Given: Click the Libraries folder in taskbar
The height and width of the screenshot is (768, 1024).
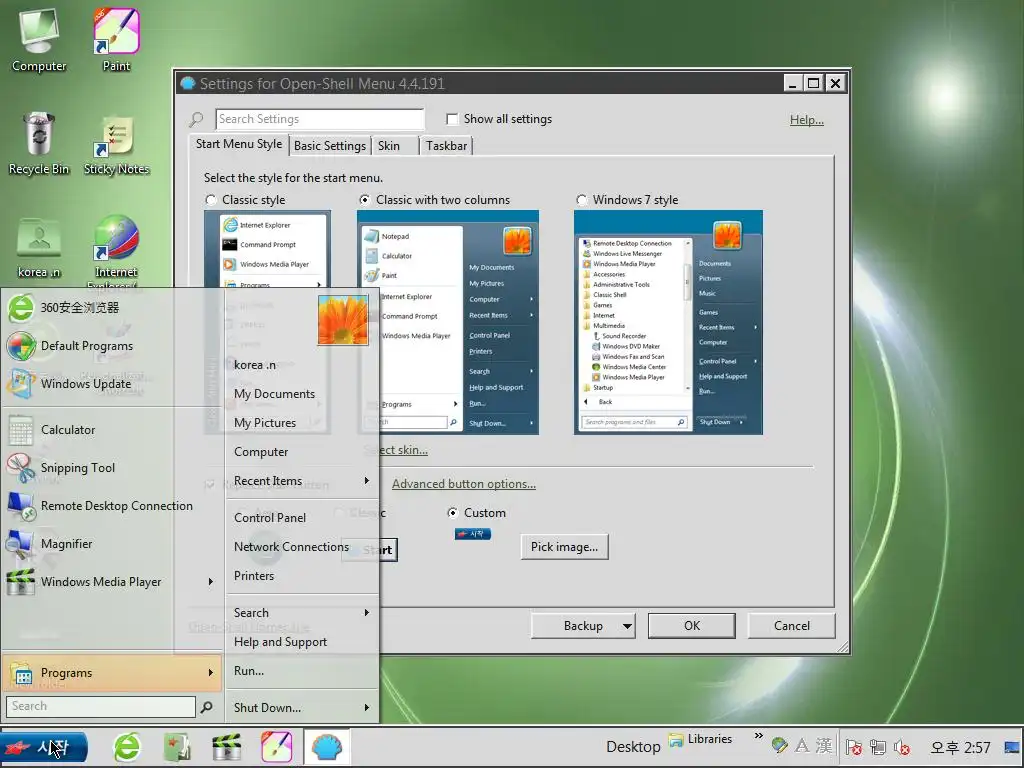Looking at the screenshot, I should pos(699,739).
